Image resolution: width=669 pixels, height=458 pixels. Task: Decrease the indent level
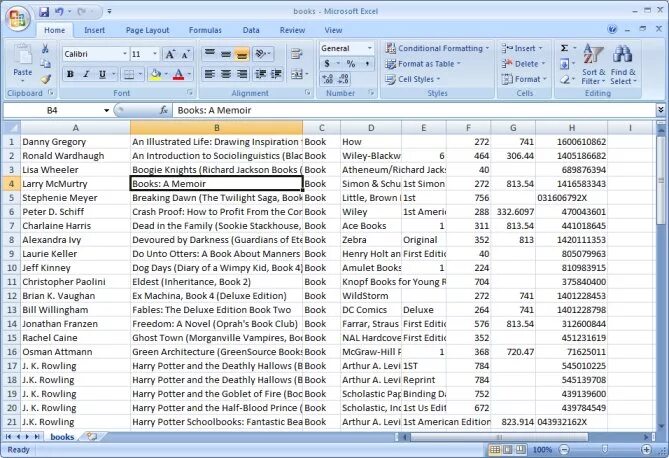pyautogui.click(x=260, y=74)
